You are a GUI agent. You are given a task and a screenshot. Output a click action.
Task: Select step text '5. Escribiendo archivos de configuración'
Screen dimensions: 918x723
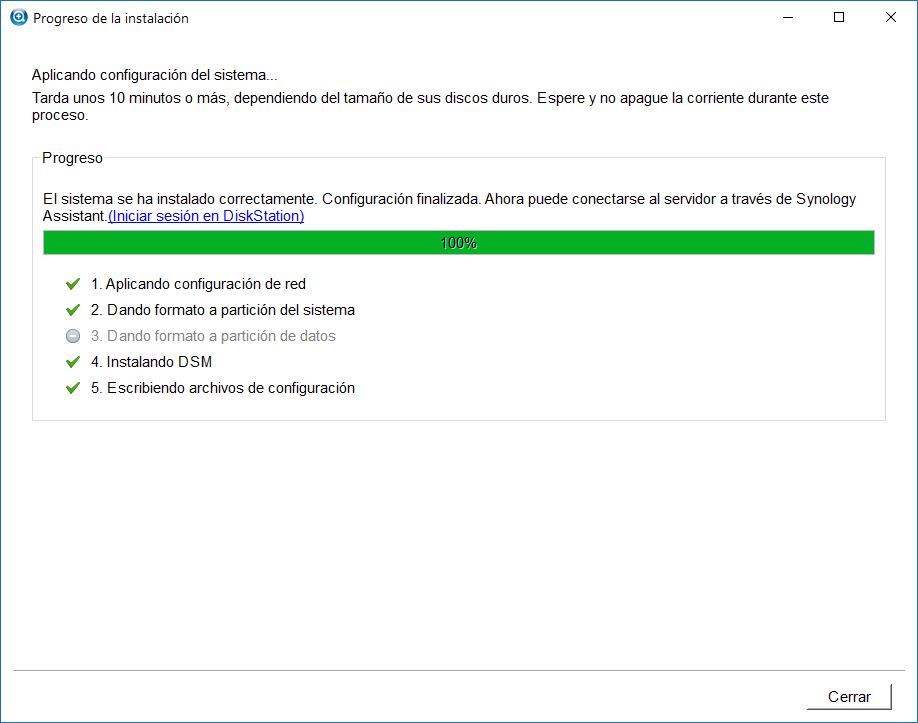pos(222,388)
